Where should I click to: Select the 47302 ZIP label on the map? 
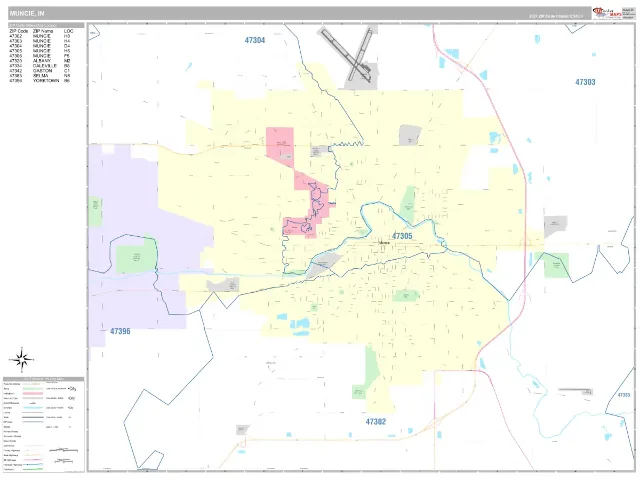[376, 422]
